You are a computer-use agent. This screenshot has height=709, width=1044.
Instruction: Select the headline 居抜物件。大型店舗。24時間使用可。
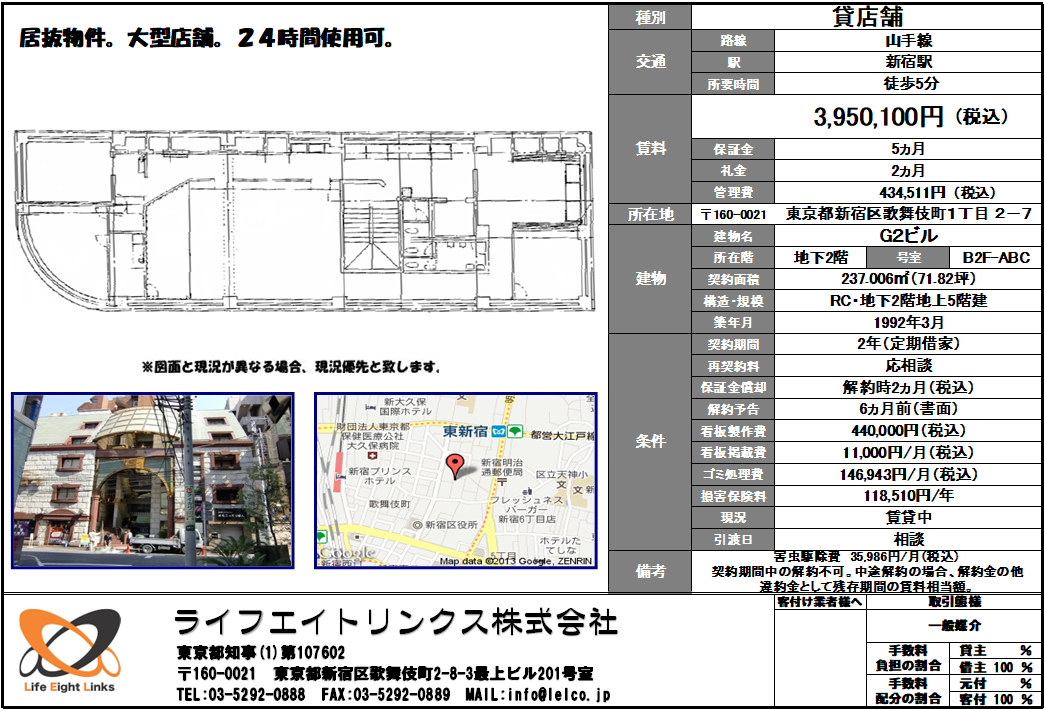coord(206,39)
